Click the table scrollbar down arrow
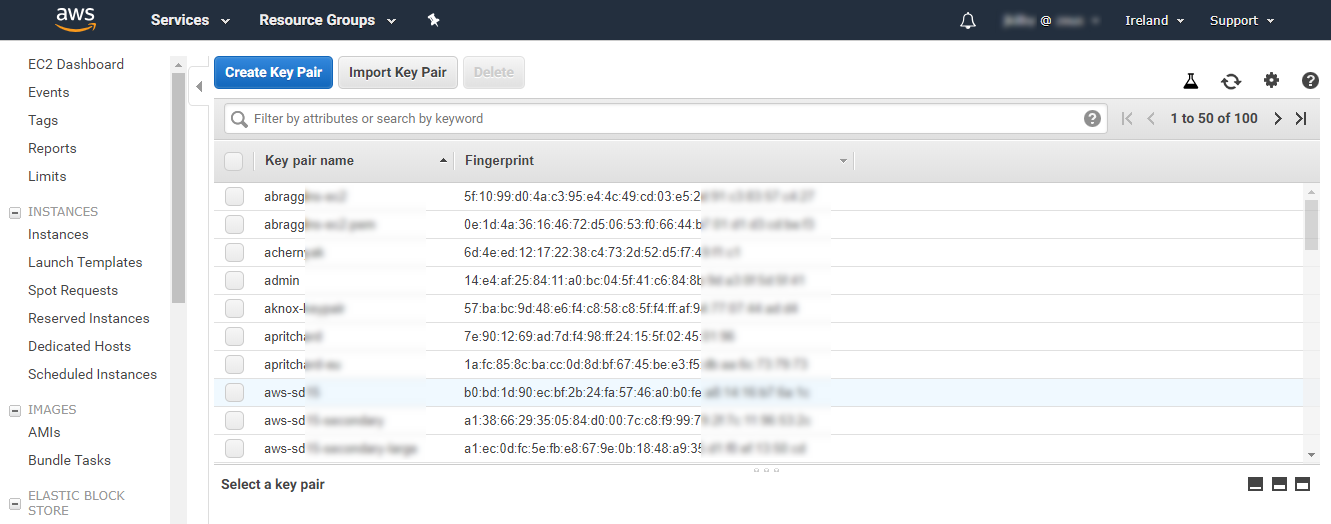Screen dimensions: 1331x524 pyautogui.click(x=1312, y=454)
